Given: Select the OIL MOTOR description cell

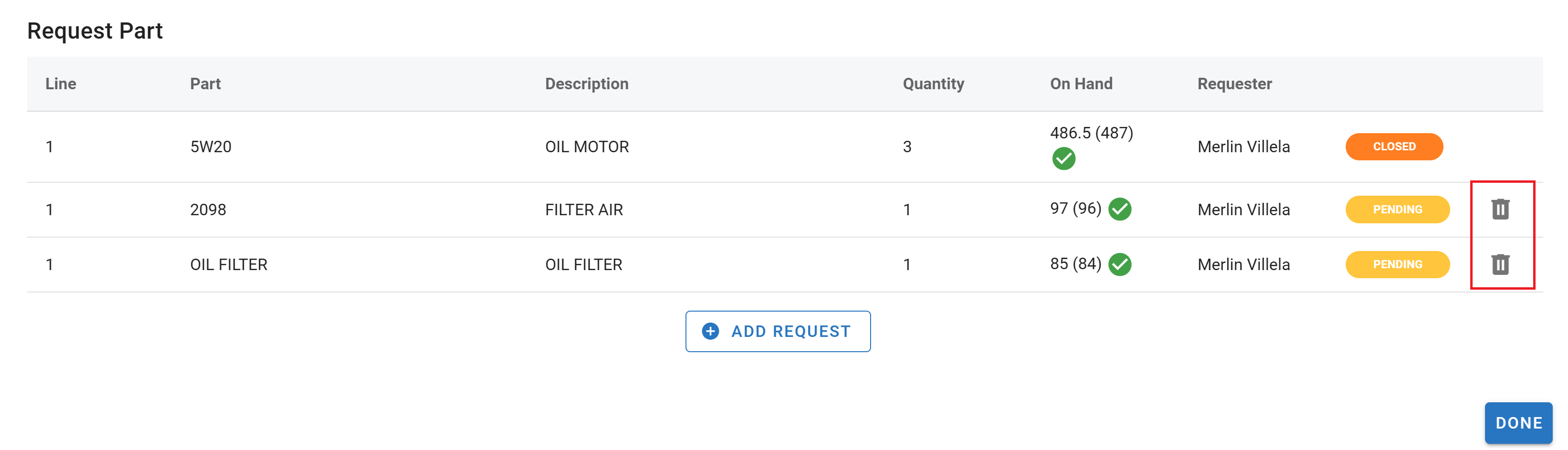Looking at the screenshot, I should pos(587,147).
